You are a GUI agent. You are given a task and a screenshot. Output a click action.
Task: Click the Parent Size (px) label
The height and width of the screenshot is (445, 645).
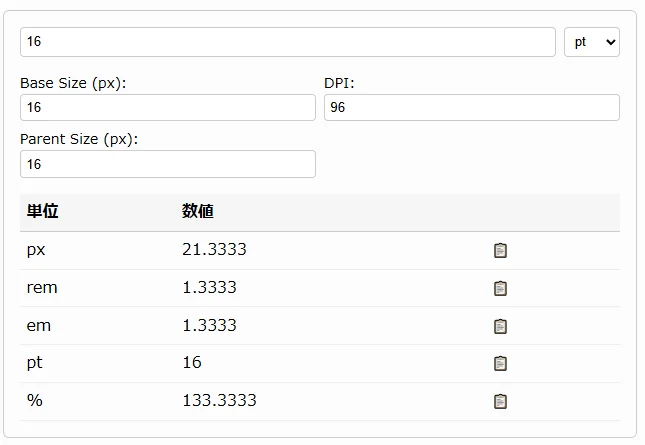coord(79,139)
